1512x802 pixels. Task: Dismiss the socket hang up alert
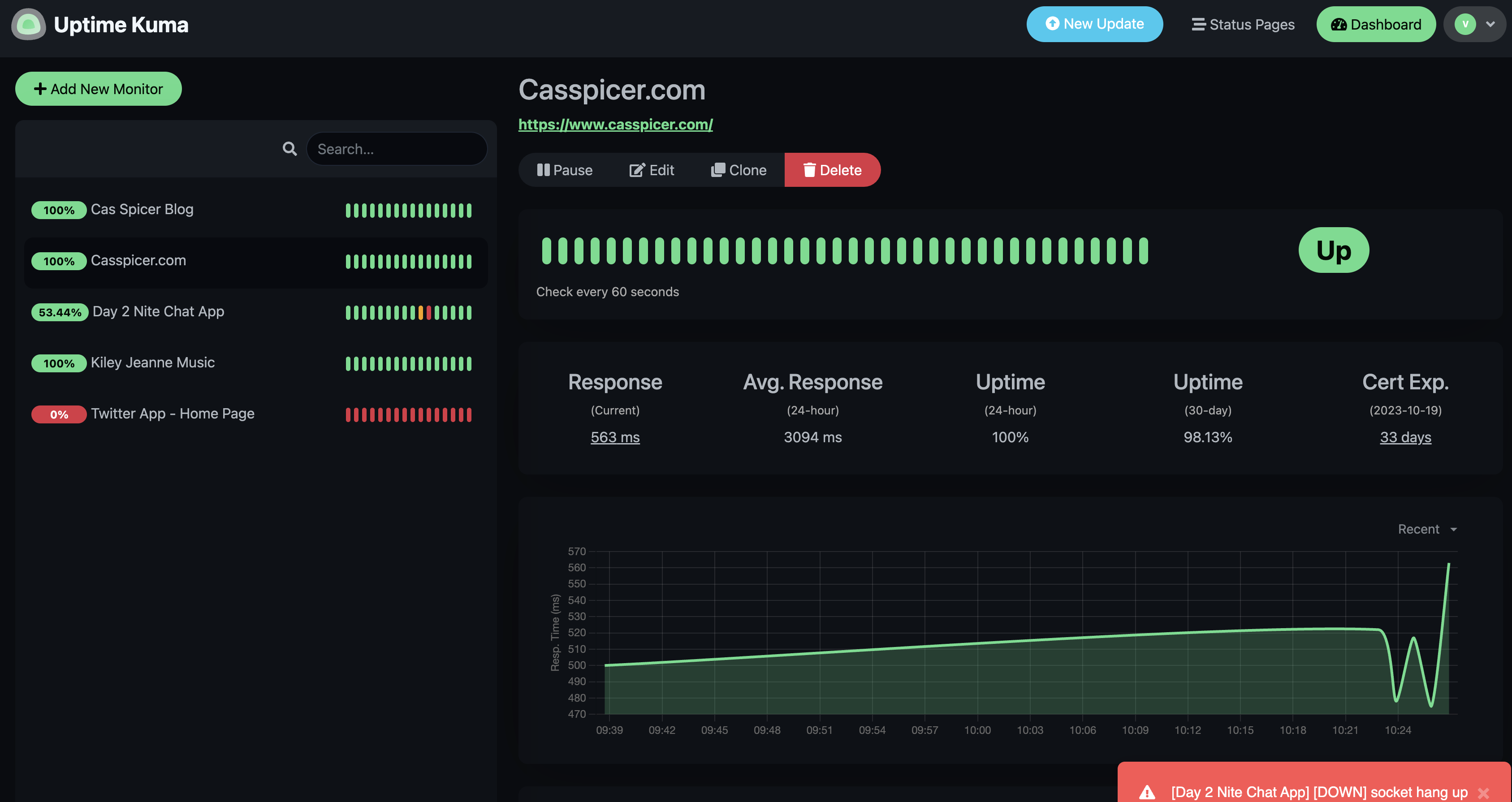1483,793
